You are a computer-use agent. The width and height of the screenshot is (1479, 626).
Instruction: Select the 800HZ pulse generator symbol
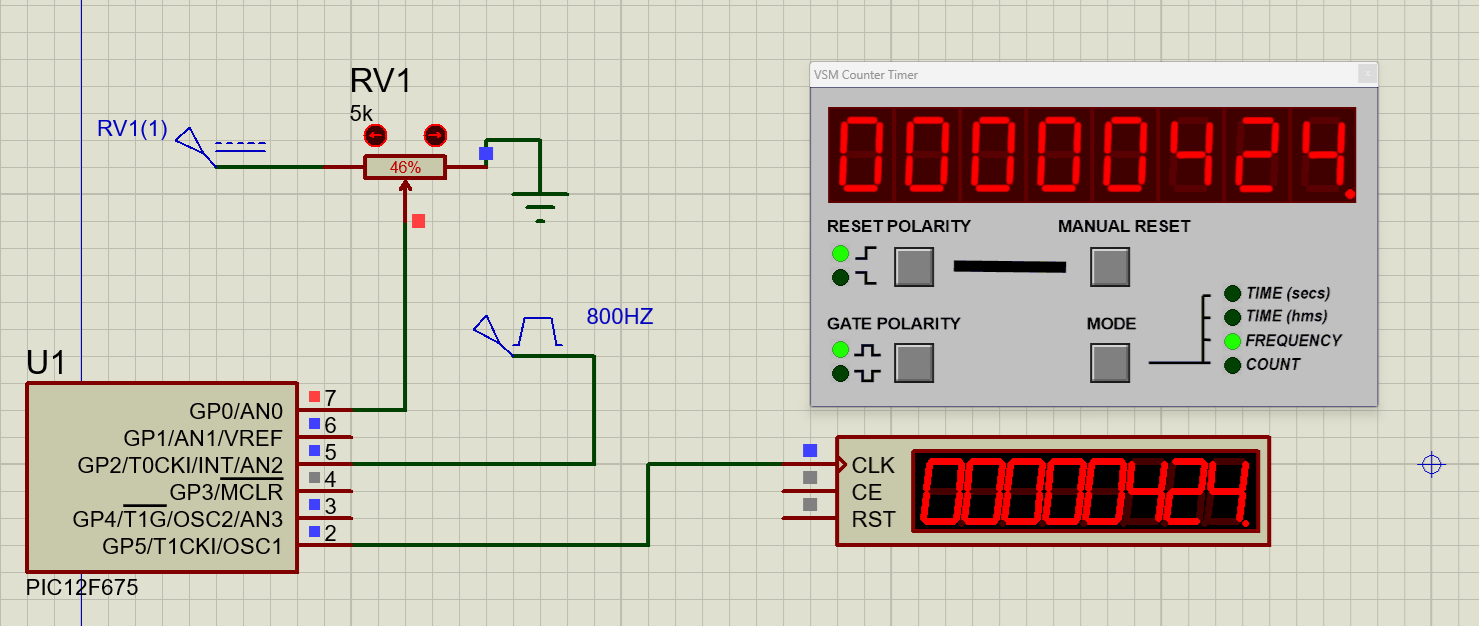[518, 334]
